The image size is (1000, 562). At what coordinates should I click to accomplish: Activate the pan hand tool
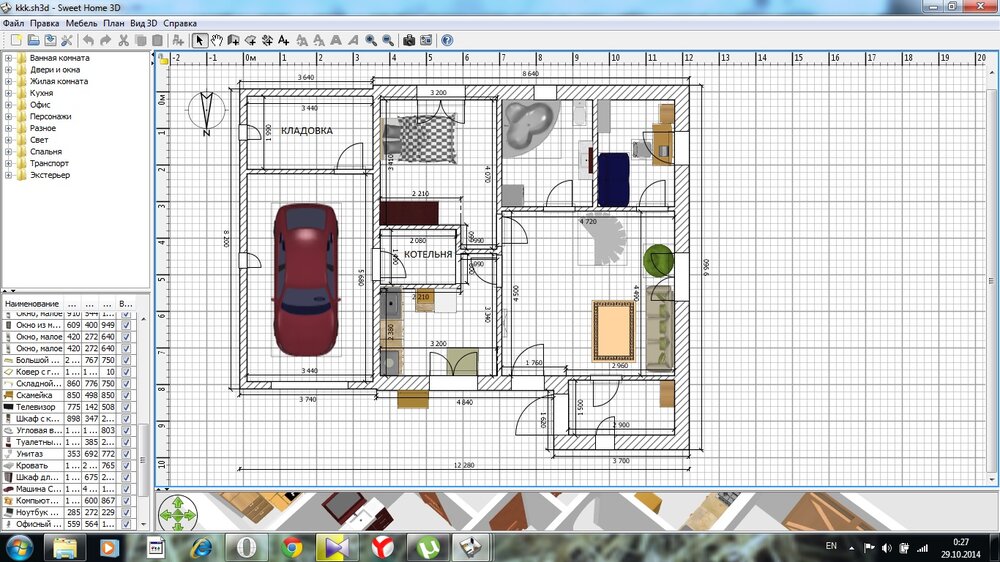[x=217, y=40]
